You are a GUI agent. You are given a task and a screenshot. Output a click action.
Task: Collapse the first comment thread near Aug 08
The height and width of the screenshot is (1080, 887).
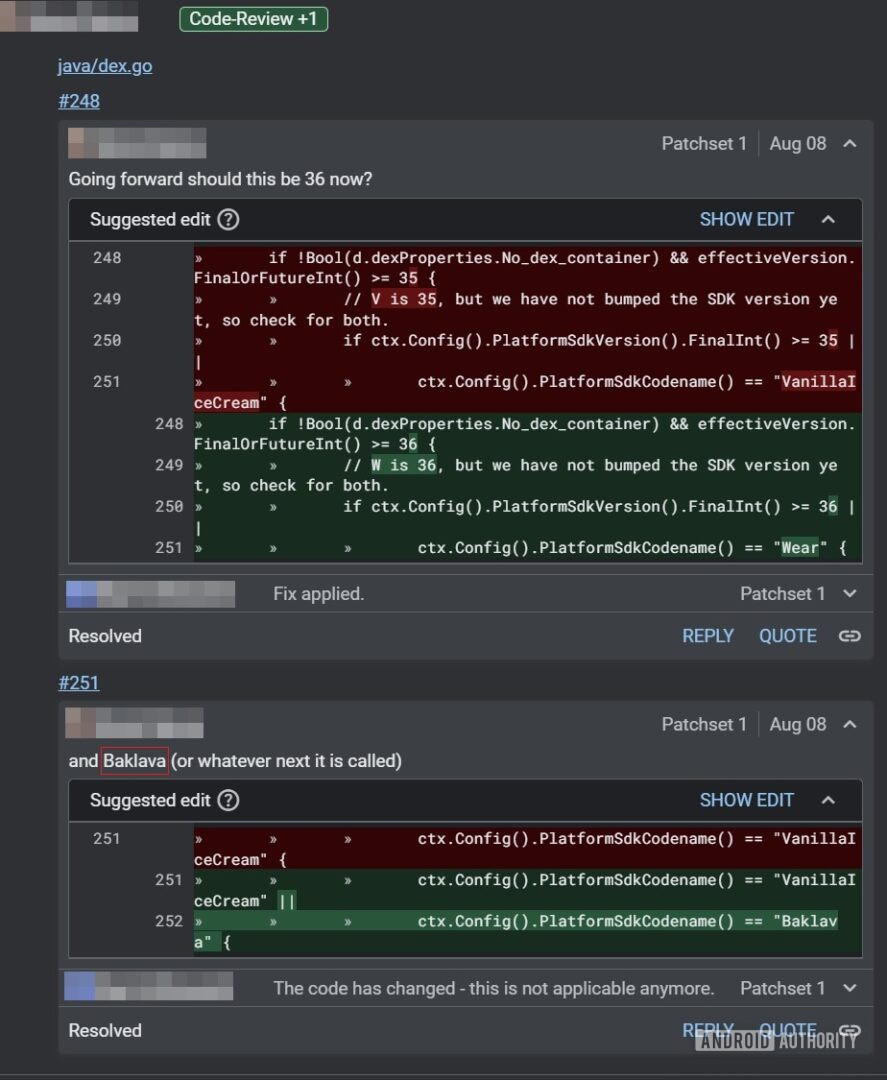[850, 143]
